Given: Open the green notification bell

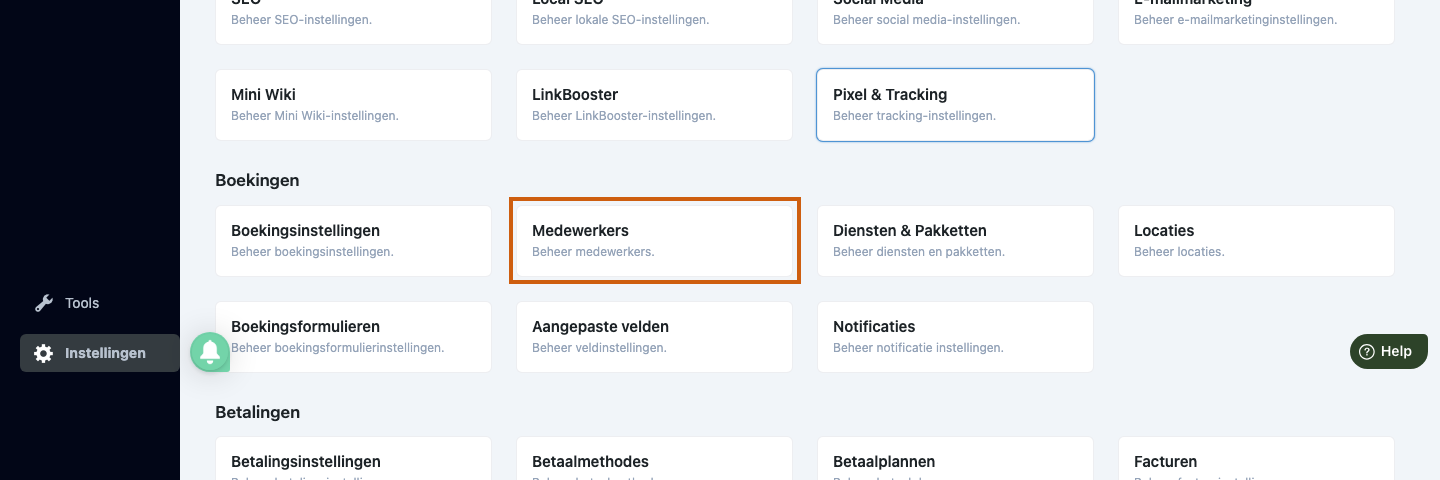Looking at the screenshot, I should click(210, 352).
